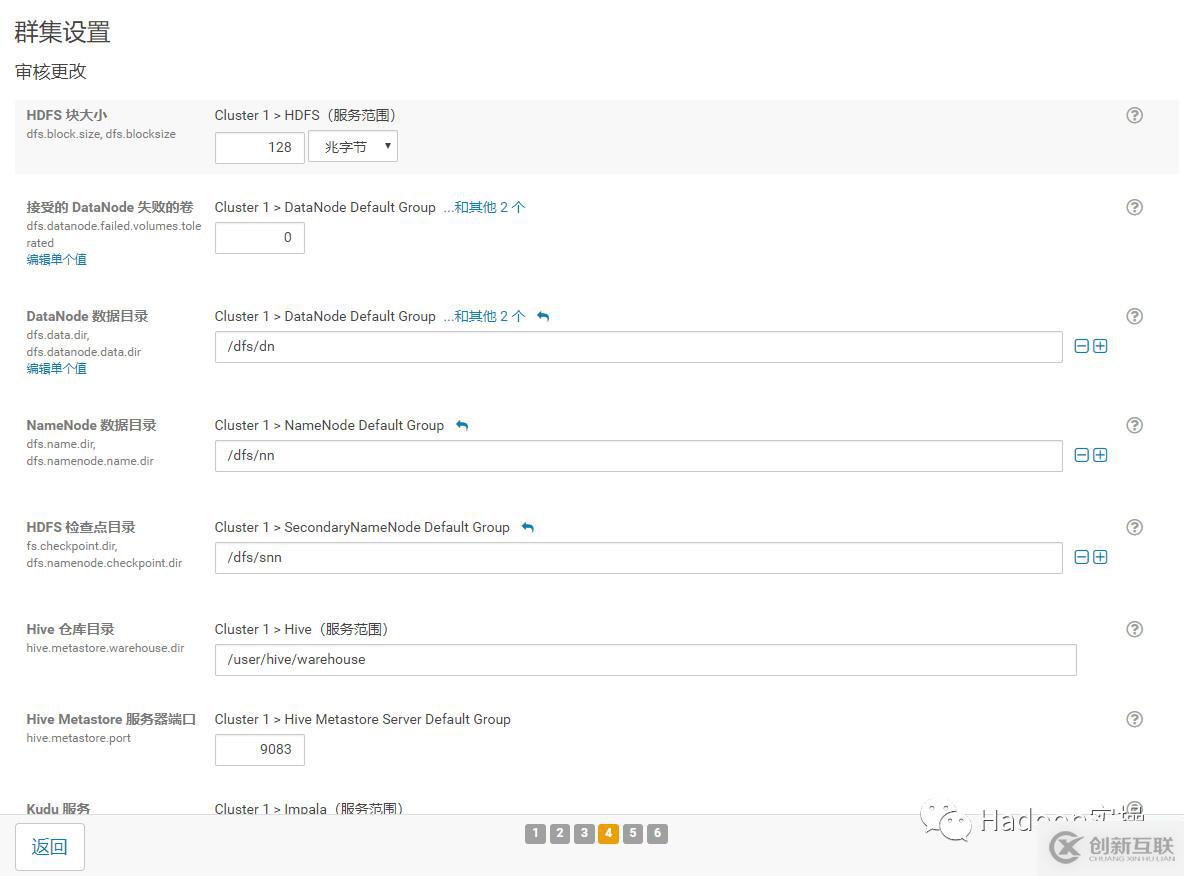The image size is (1184, 876).
Task: Select 'Cluster 1 > Hive Metastore Server Default Group'
Action: coord(362,720)
